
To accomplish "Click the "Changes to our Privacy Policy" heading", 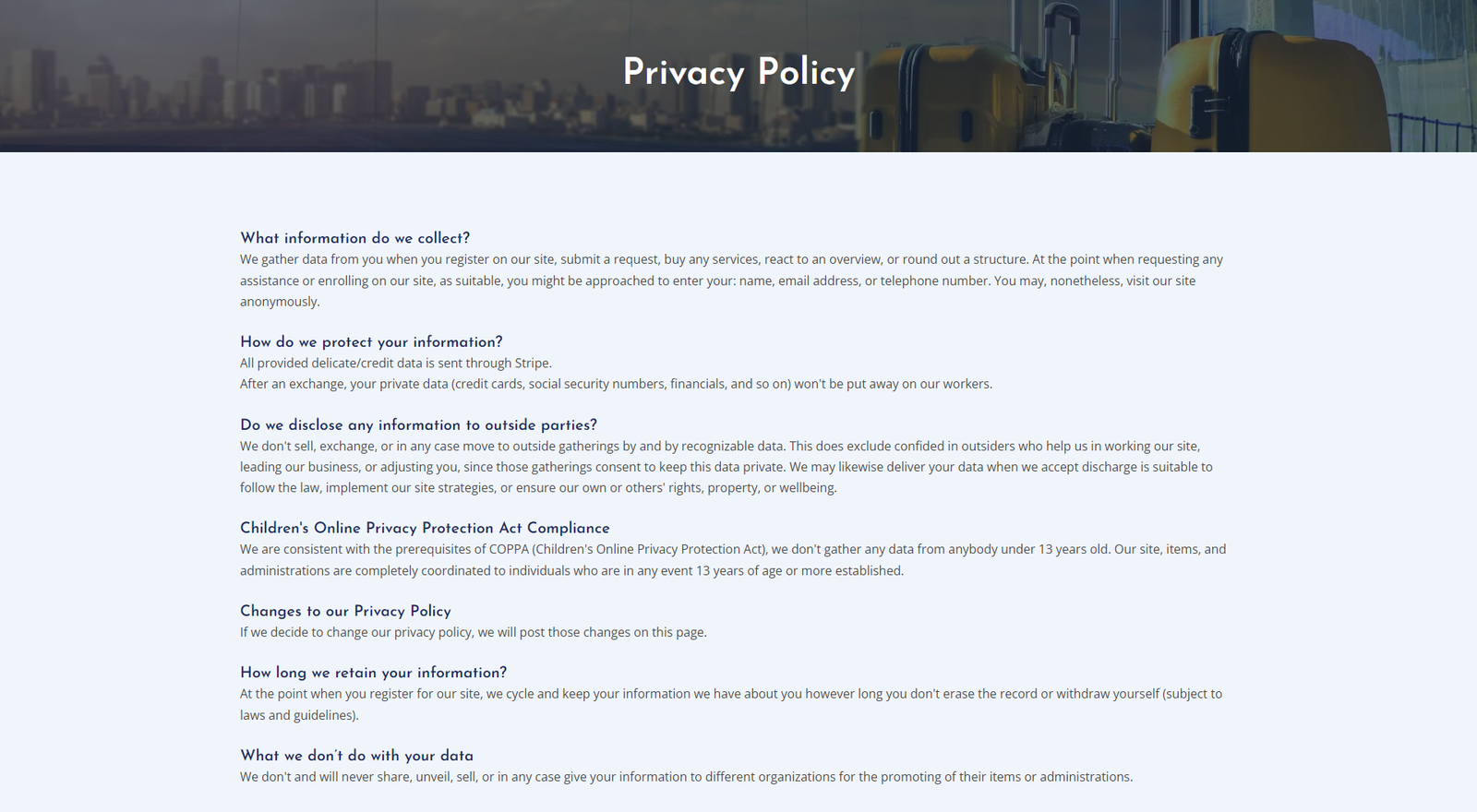I will pyautogui.click(x=345, y=612).
